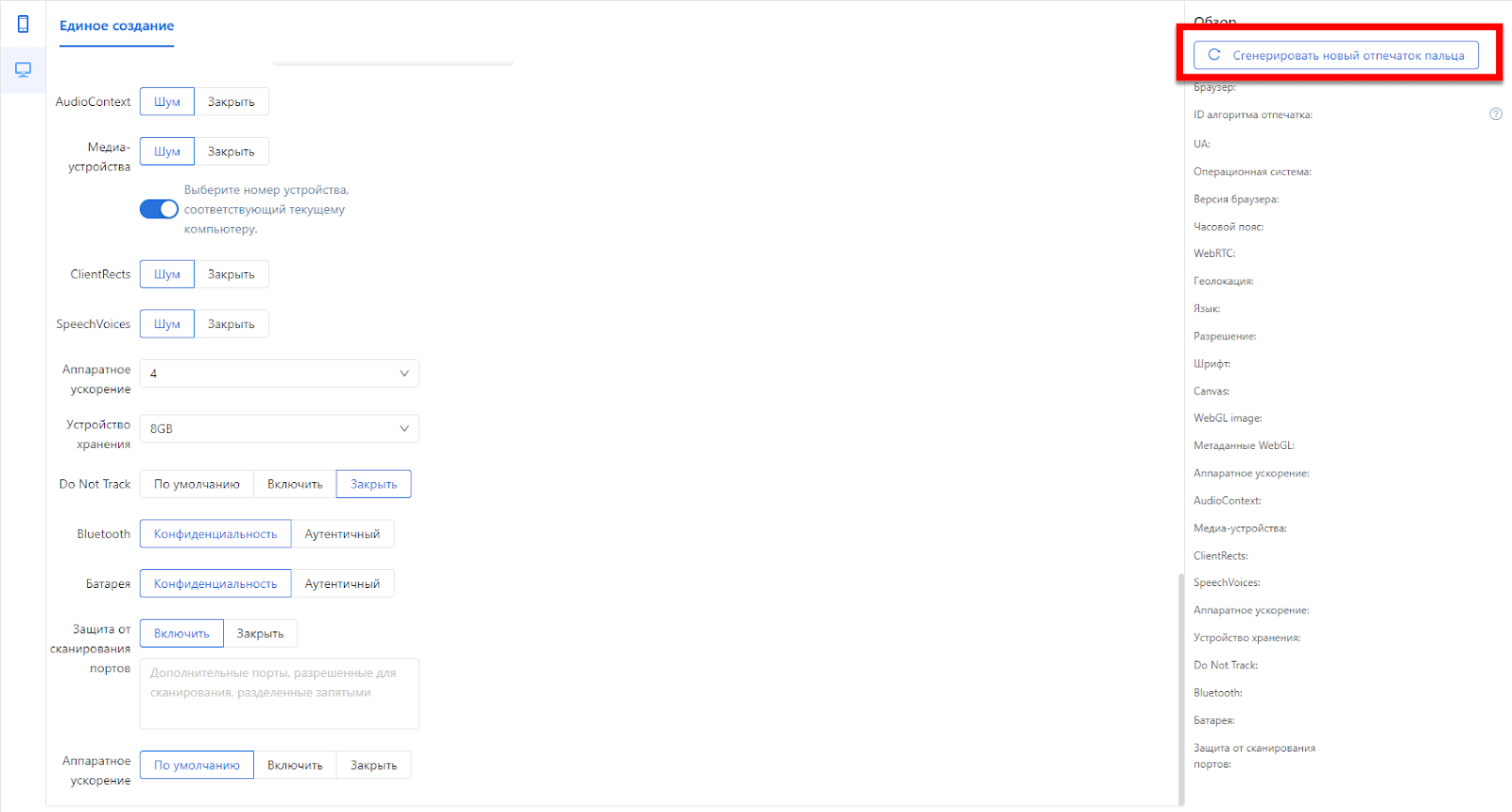The image size is (1512, 812).
Task: Pick Шум for SpeechVoices
Action: pyautogui.click(x=167, y=323)
